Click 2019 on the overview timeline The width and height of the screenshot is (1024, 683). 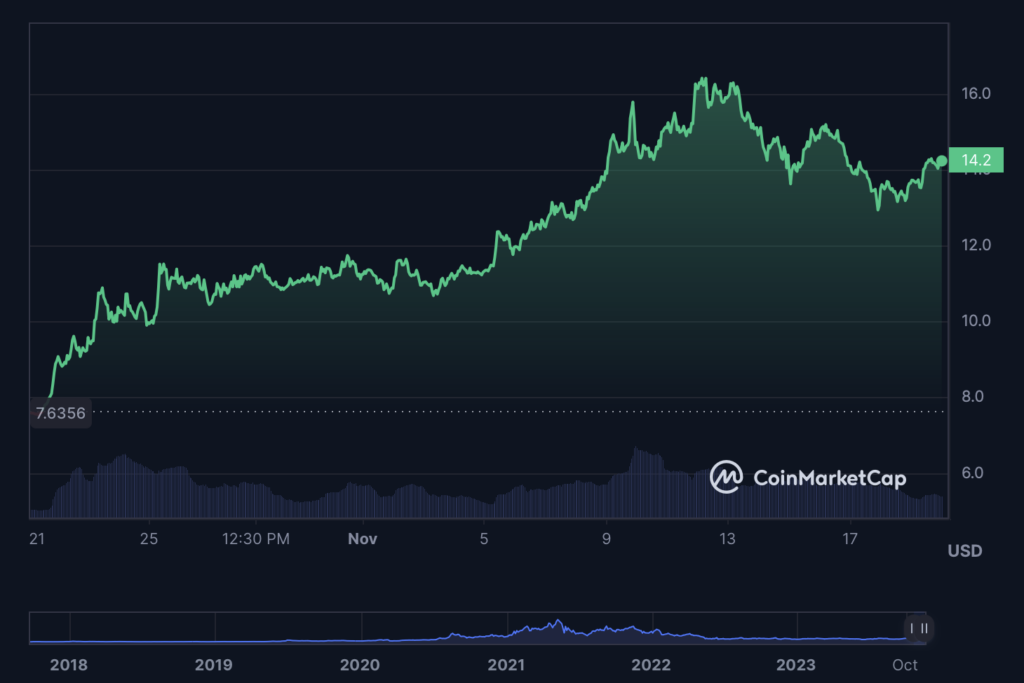click(x=214, y=665)
